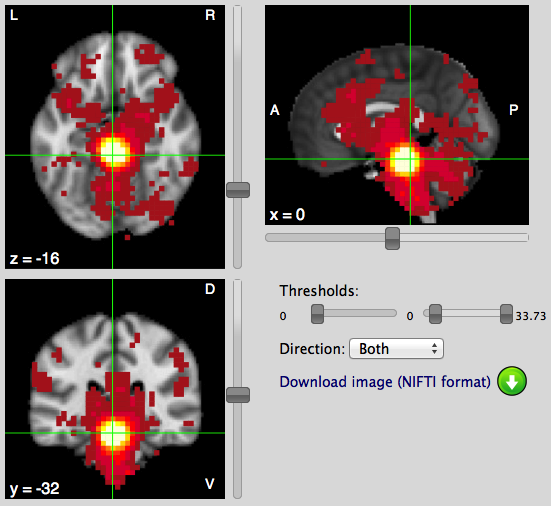Click the axial brain view at z = -16
Viewport: 551px width, 506px height.
[x=115, y=137]
